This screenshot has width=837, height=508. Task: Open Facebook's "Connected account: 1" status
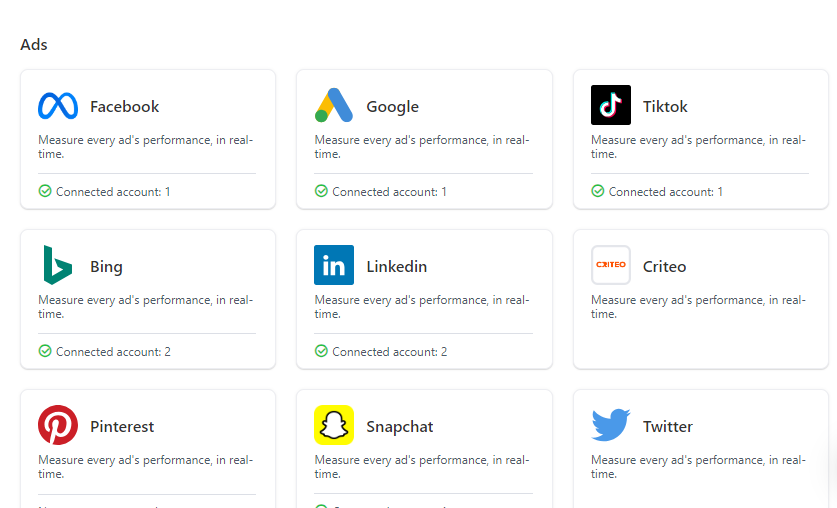[x=113, y=192]
